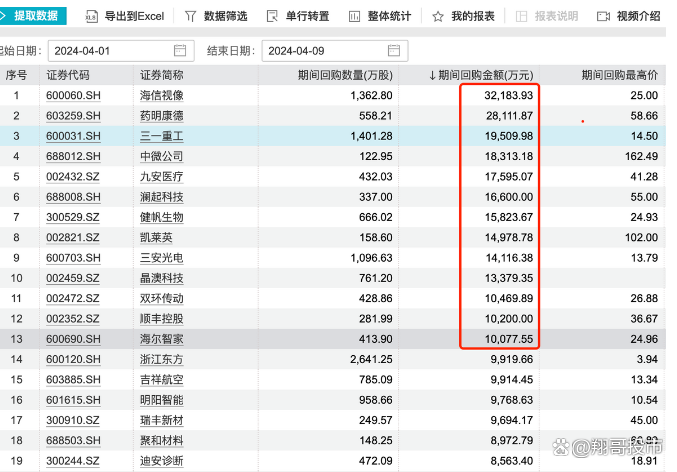Open stock code 002459.SZ link
The width and height of the screenshot is (677, 472).
(73, 278)
